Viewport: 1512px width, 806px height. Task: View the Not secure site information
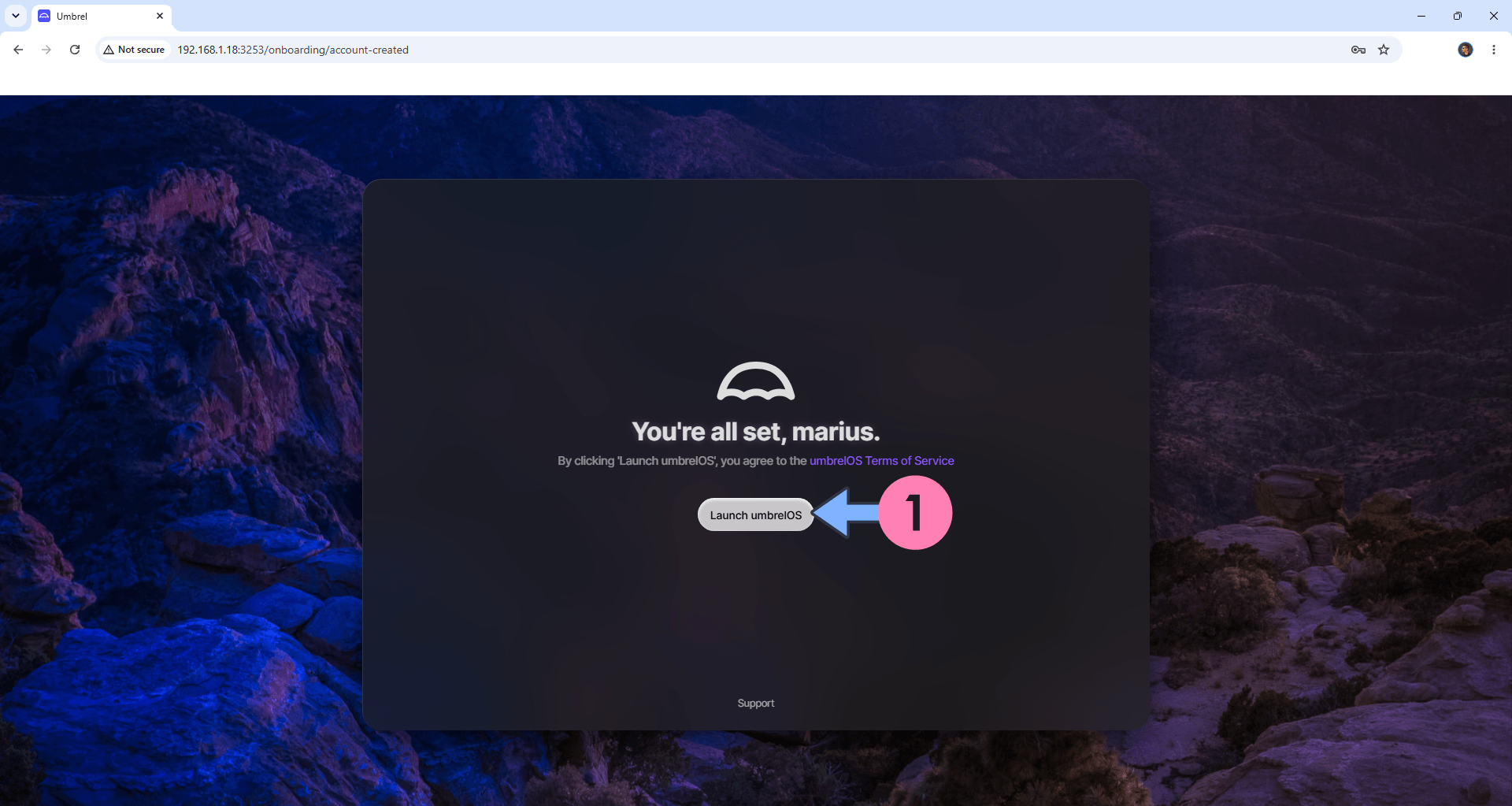(134, 50)
